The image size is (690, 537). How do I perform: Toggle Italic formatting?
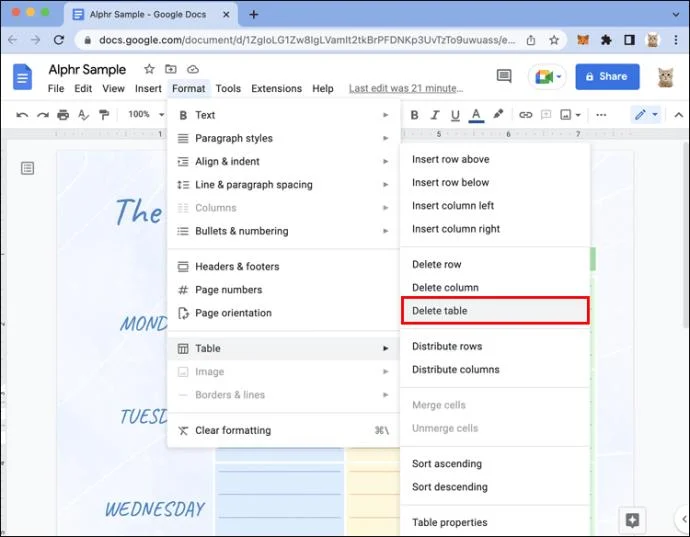click(x=435, y=115)
